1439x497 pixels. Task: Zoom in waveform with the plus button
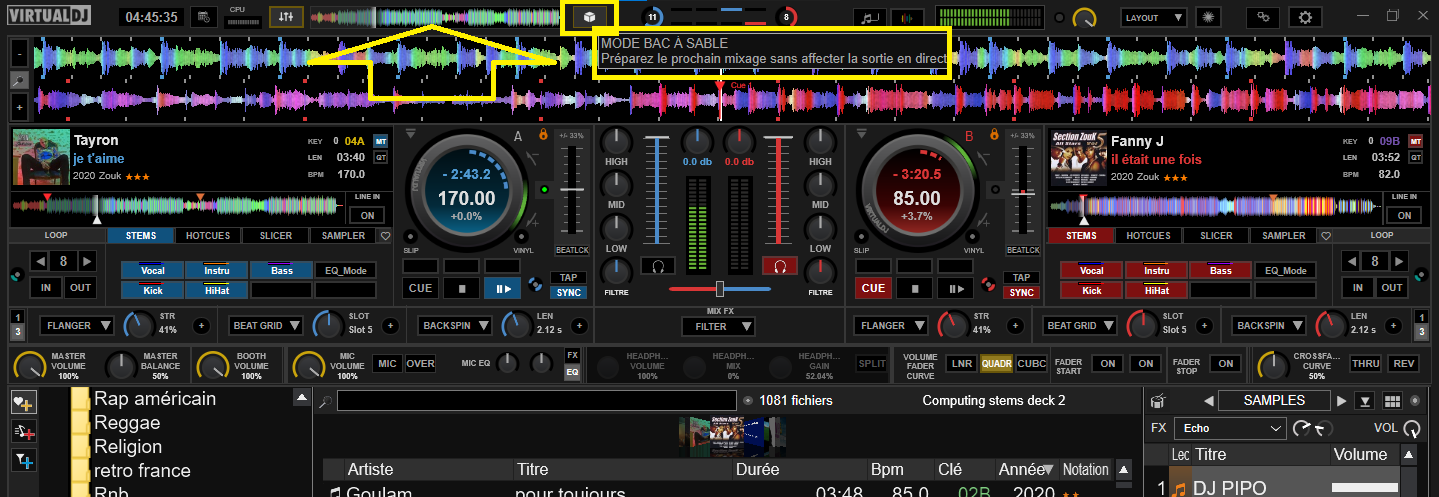point(20,105)
